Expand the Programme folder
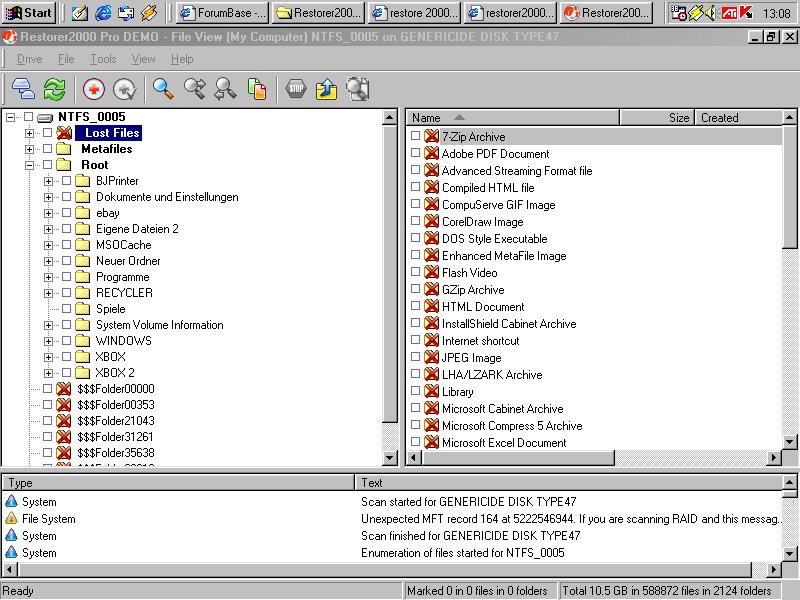The height and width of the screenshot is (600, 800). pos(48,277)
